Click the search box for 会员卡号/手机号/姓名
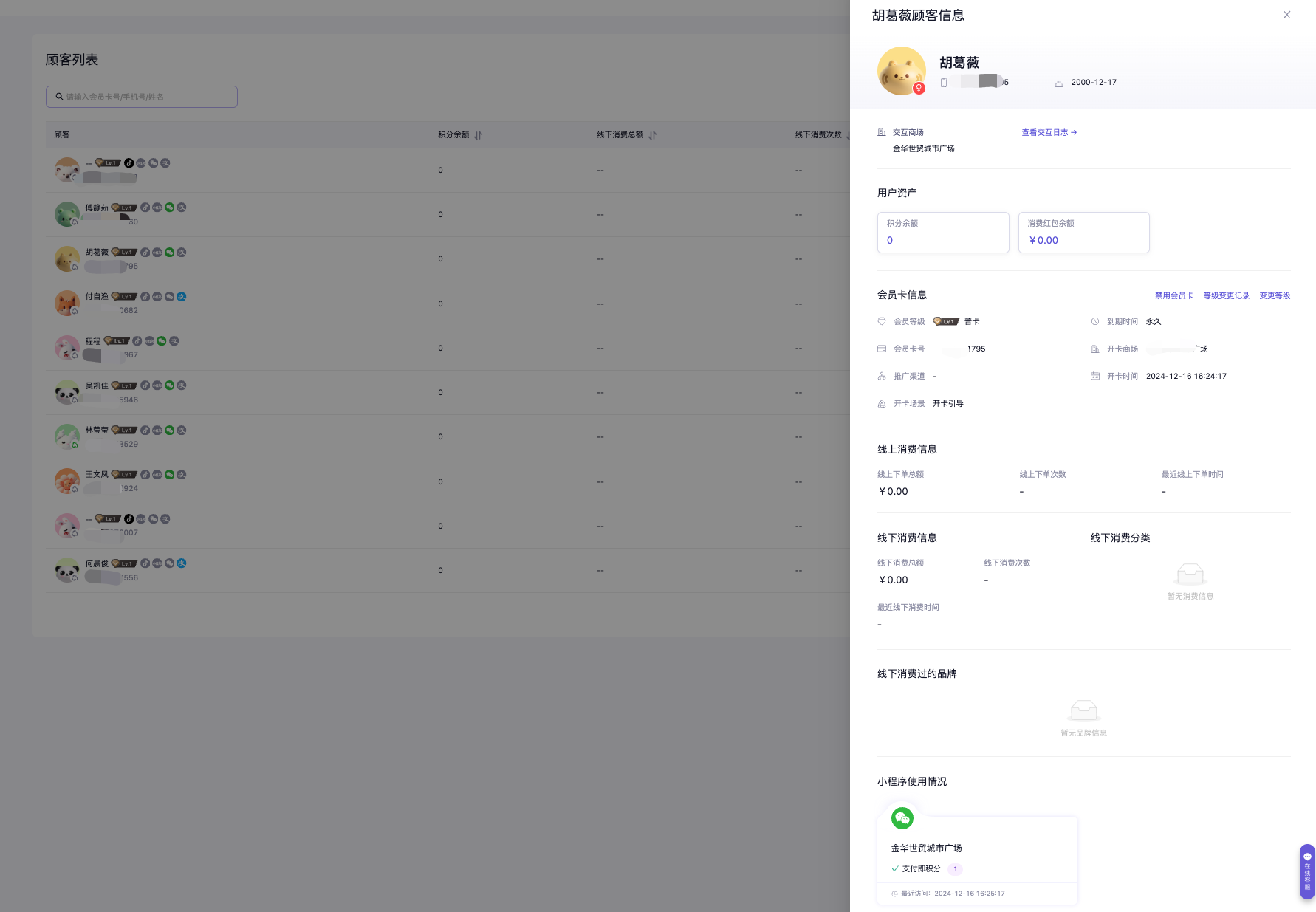This screenshot has height=912, width=1316. click(x=142, y=97)
